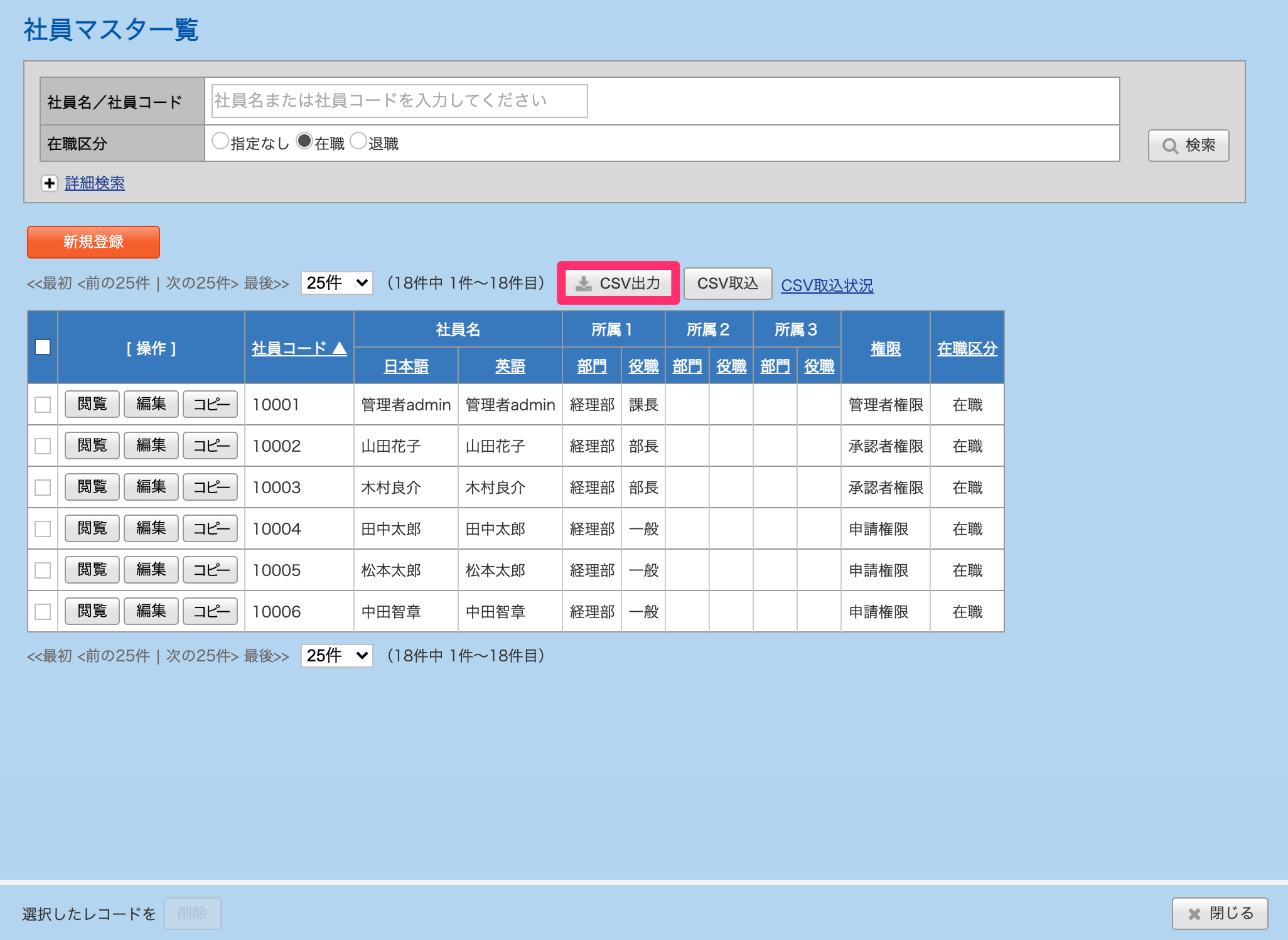Open 詳細検索 link
This screenshot has height=940, width=1288.
tap(95, 183)
